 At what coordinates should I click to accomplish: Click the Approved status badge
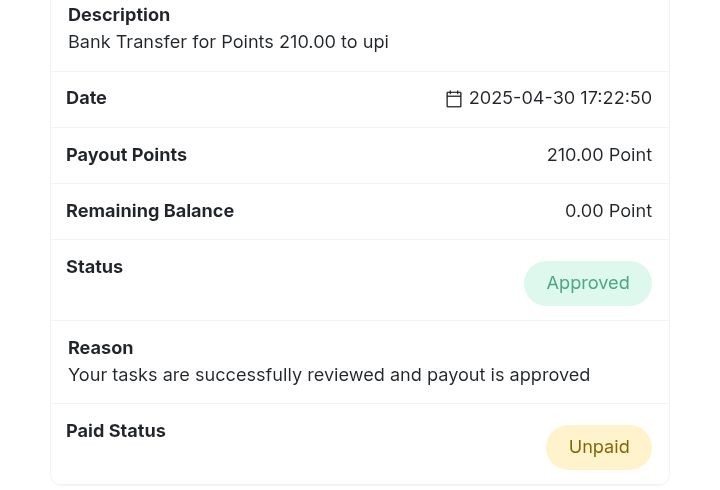click(x=588, y=283)
